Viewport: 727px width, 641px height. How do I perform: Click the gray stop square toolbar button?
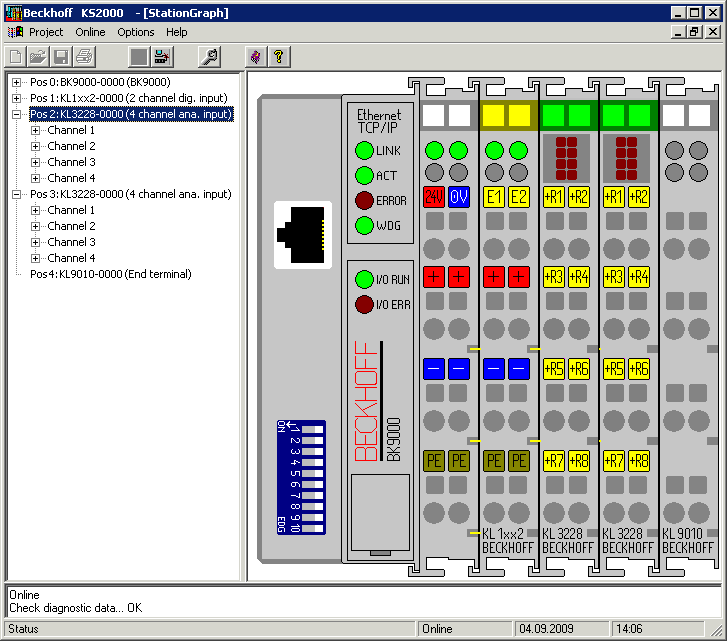click(x=139, y=57)
